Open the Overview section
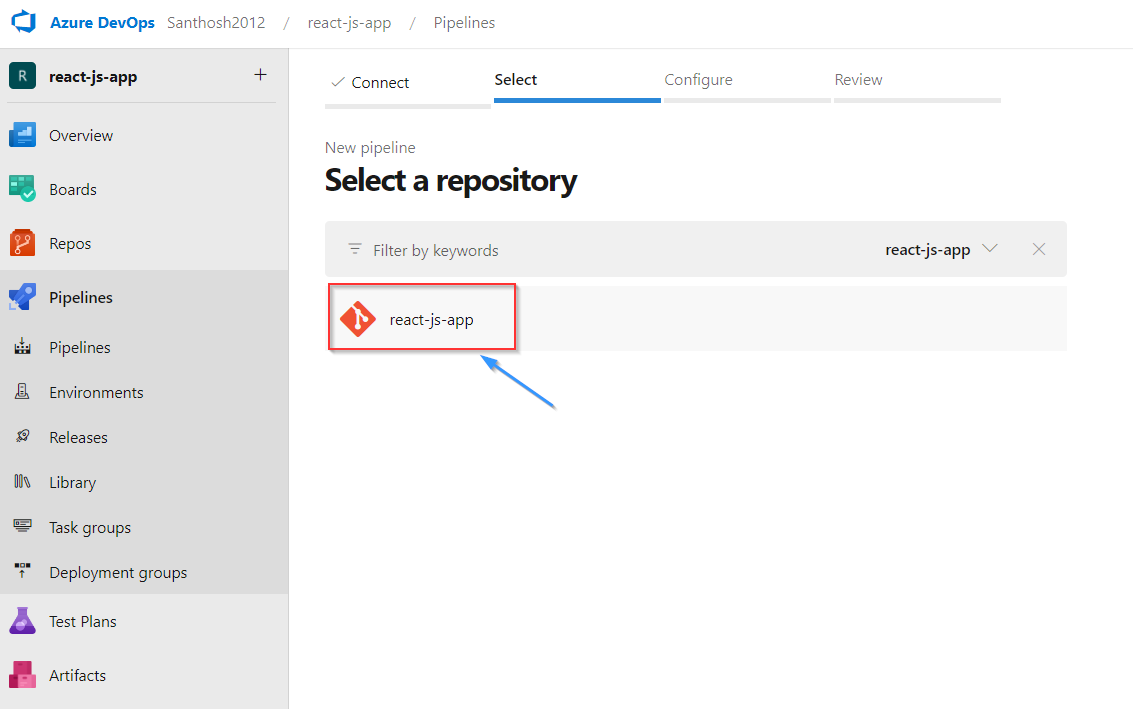This screenshot has height=709, width=1133. coord(81,135)
